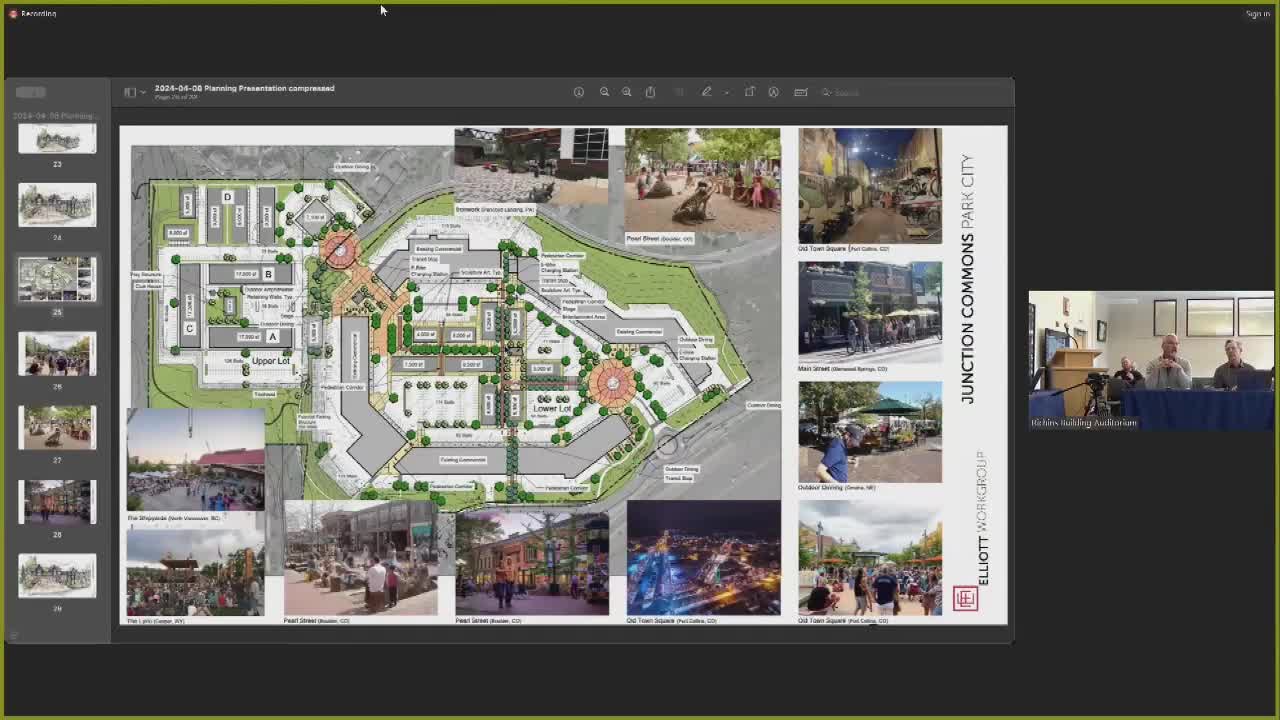Click the Sign in link
The width and height of the screenshot is (1280, 720).
click(x=1258, y=13)
